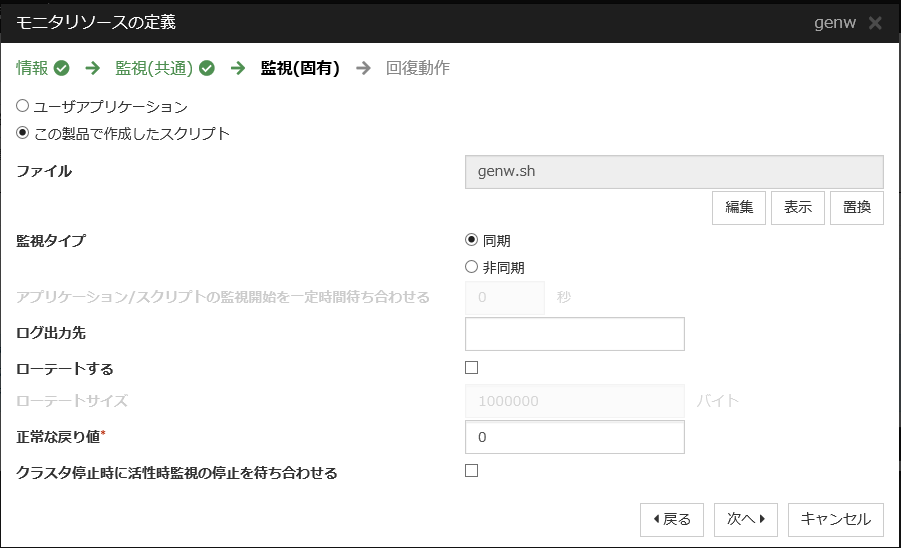Image resolution: width=901 pixels, height=548 pixels.
Task: Choose 非同期 monitor type
Action: [x=472, y=267]
